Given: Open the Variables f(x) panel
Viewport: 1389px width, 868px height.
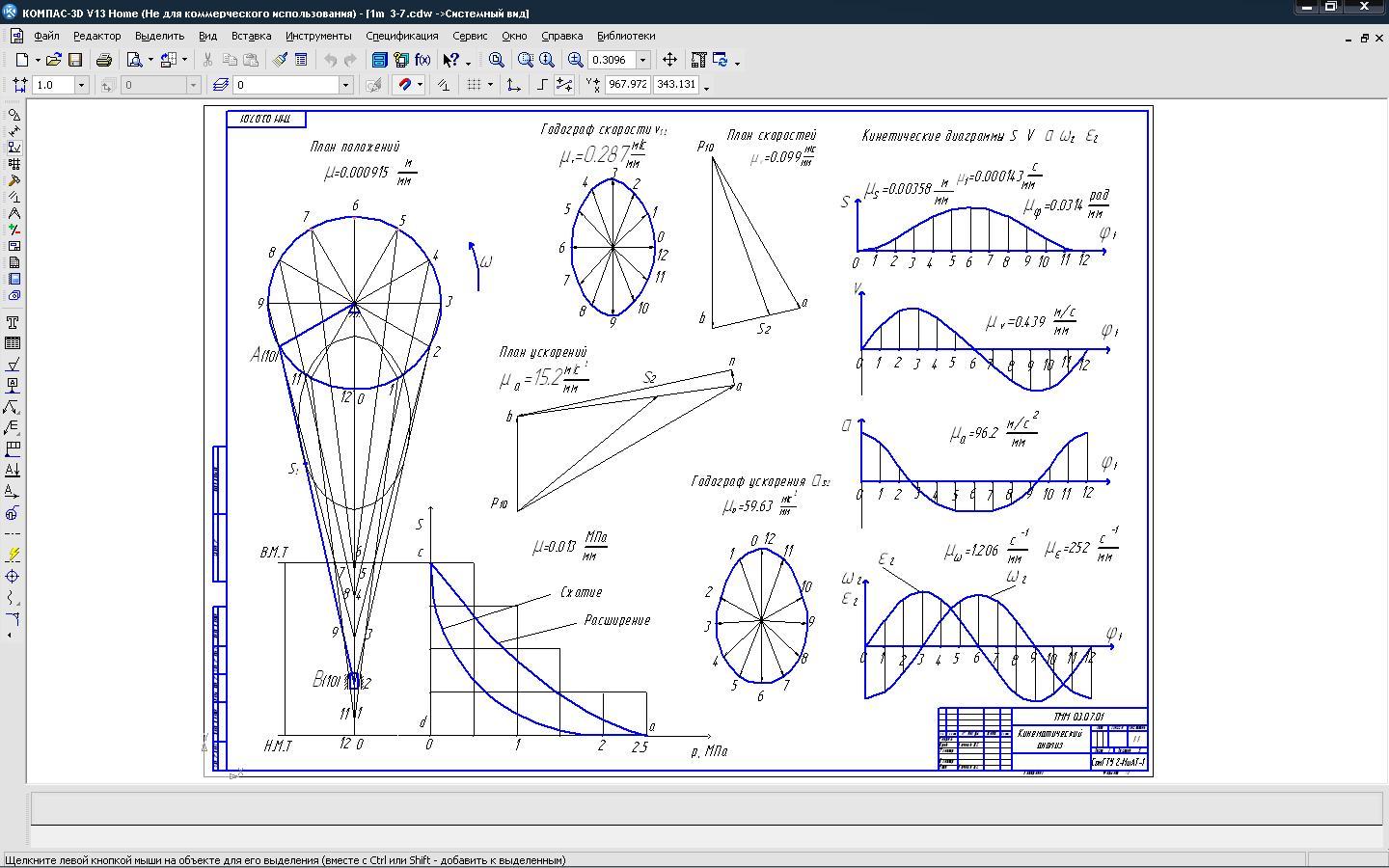Looking at the screenshot, I should point(422,60).
